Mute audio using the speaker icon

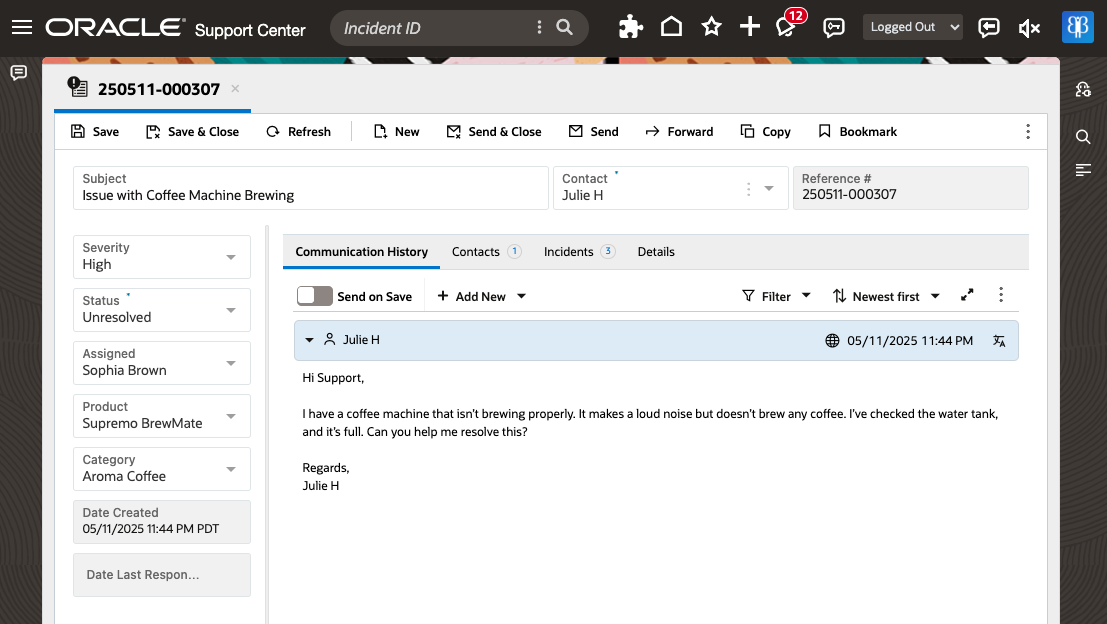point(1029,27)
